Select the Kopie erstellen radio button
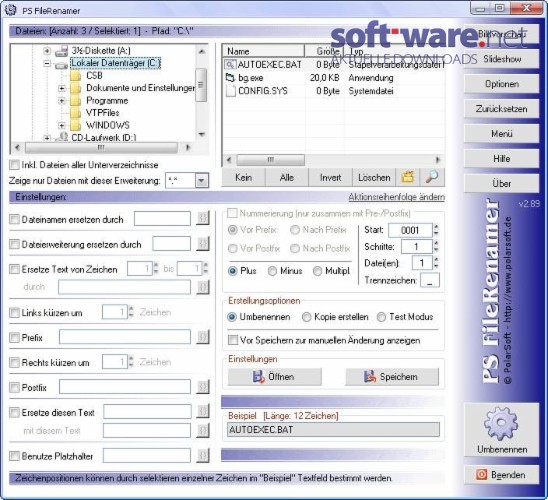 pos(307,317)
